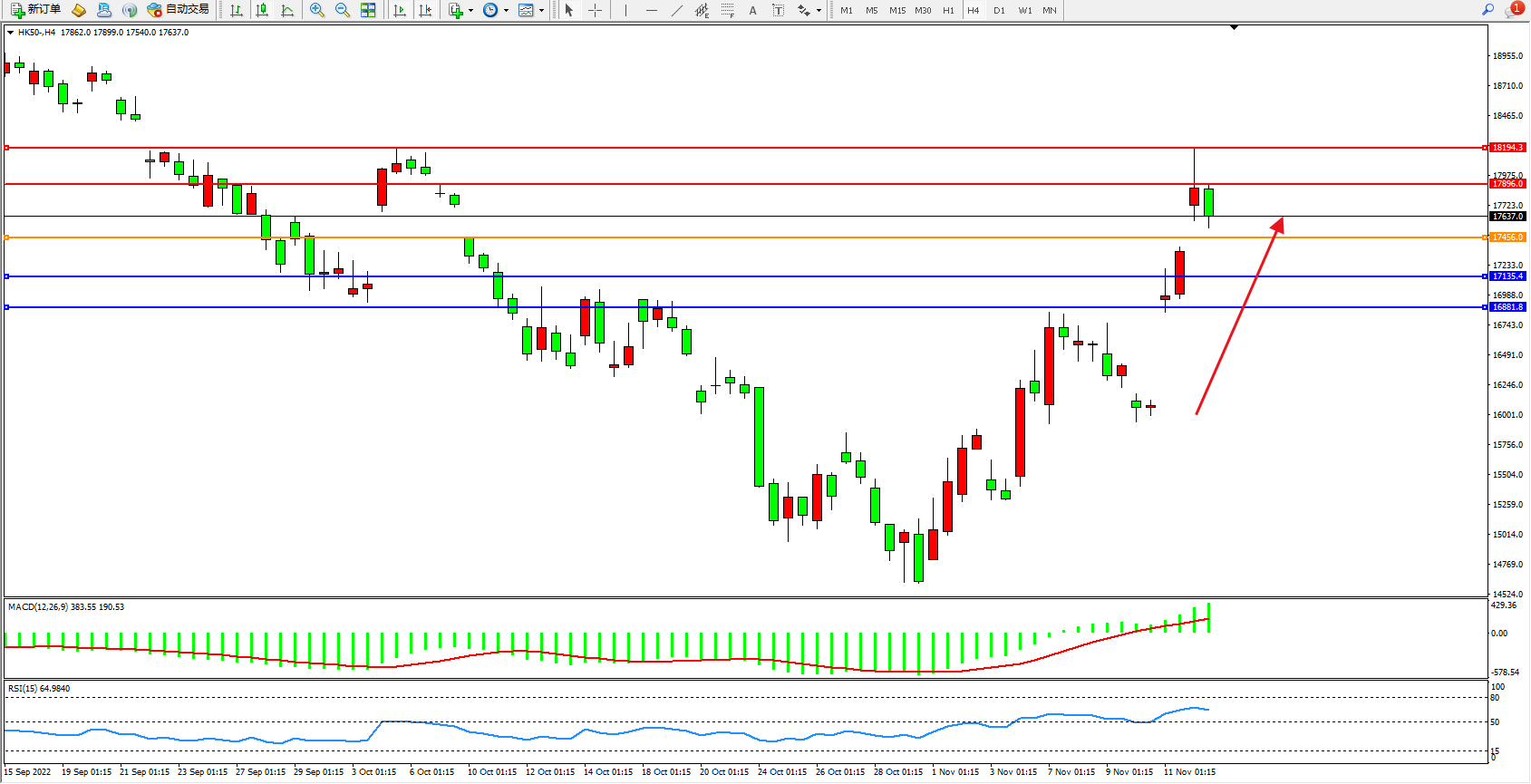Switch to the M15 timeframe
Image resolution: width=1531 pixels, height=784 pixels.
tap(897, 11)
